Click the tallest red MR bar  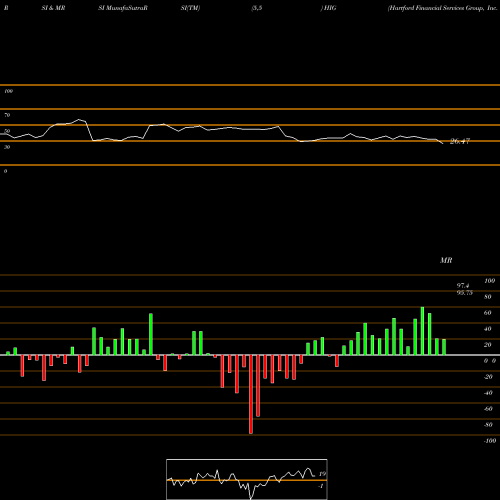pos(251,394)
